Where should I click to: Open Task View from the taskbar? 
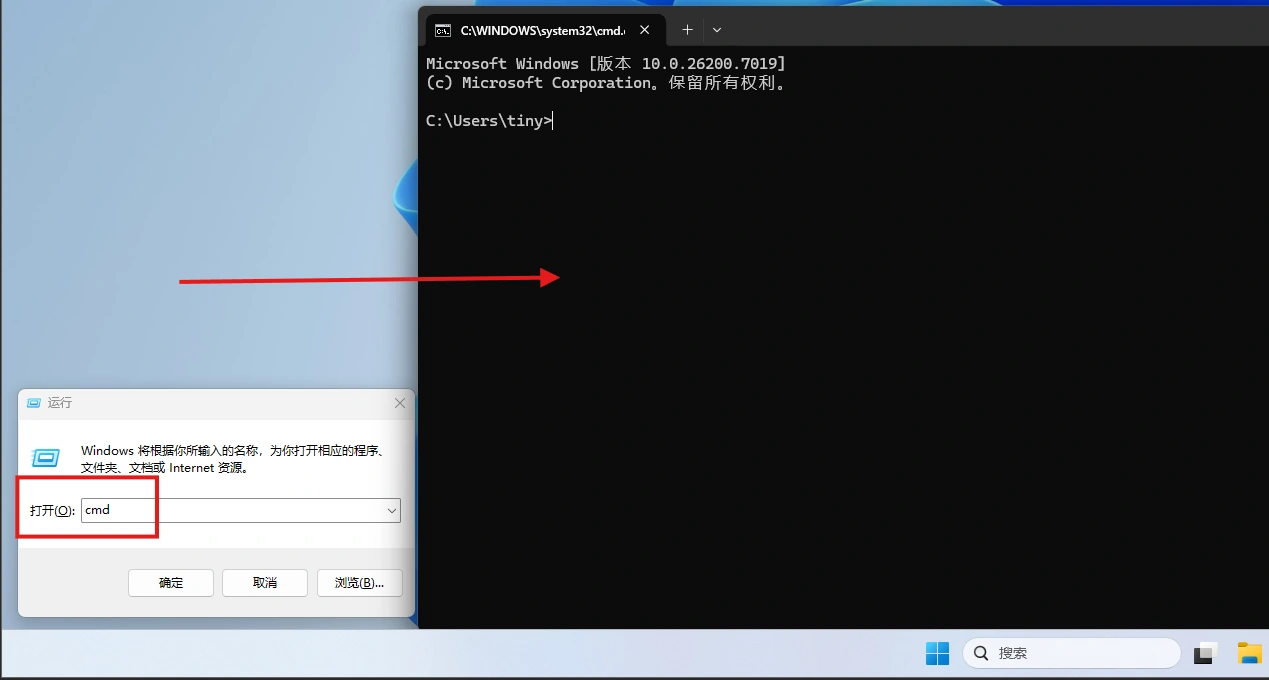coord(1206,653)
